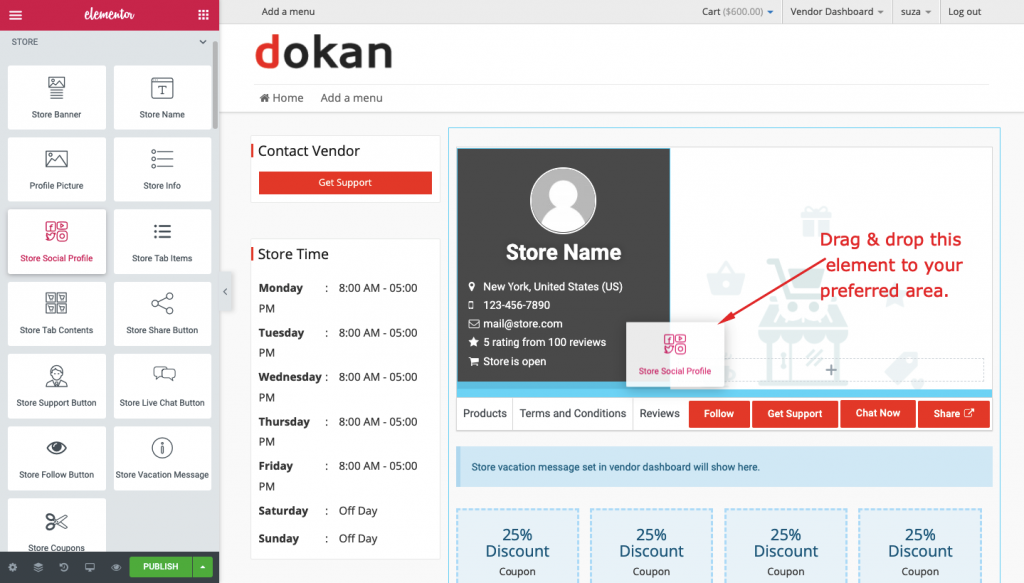The width and height of the screenshot is (1024, 583).
Task: Select the Store Info widget
Action: (x=162, y=169)
